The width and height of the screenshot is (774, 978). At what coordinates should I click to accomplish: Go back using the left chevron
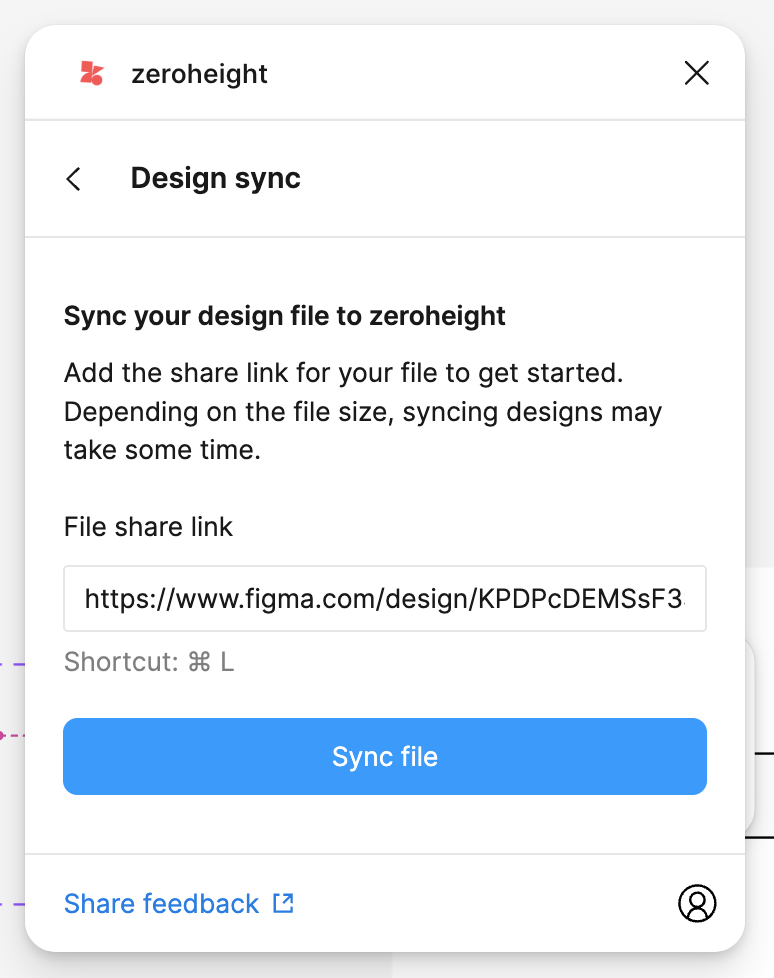(x=73, y=179)
